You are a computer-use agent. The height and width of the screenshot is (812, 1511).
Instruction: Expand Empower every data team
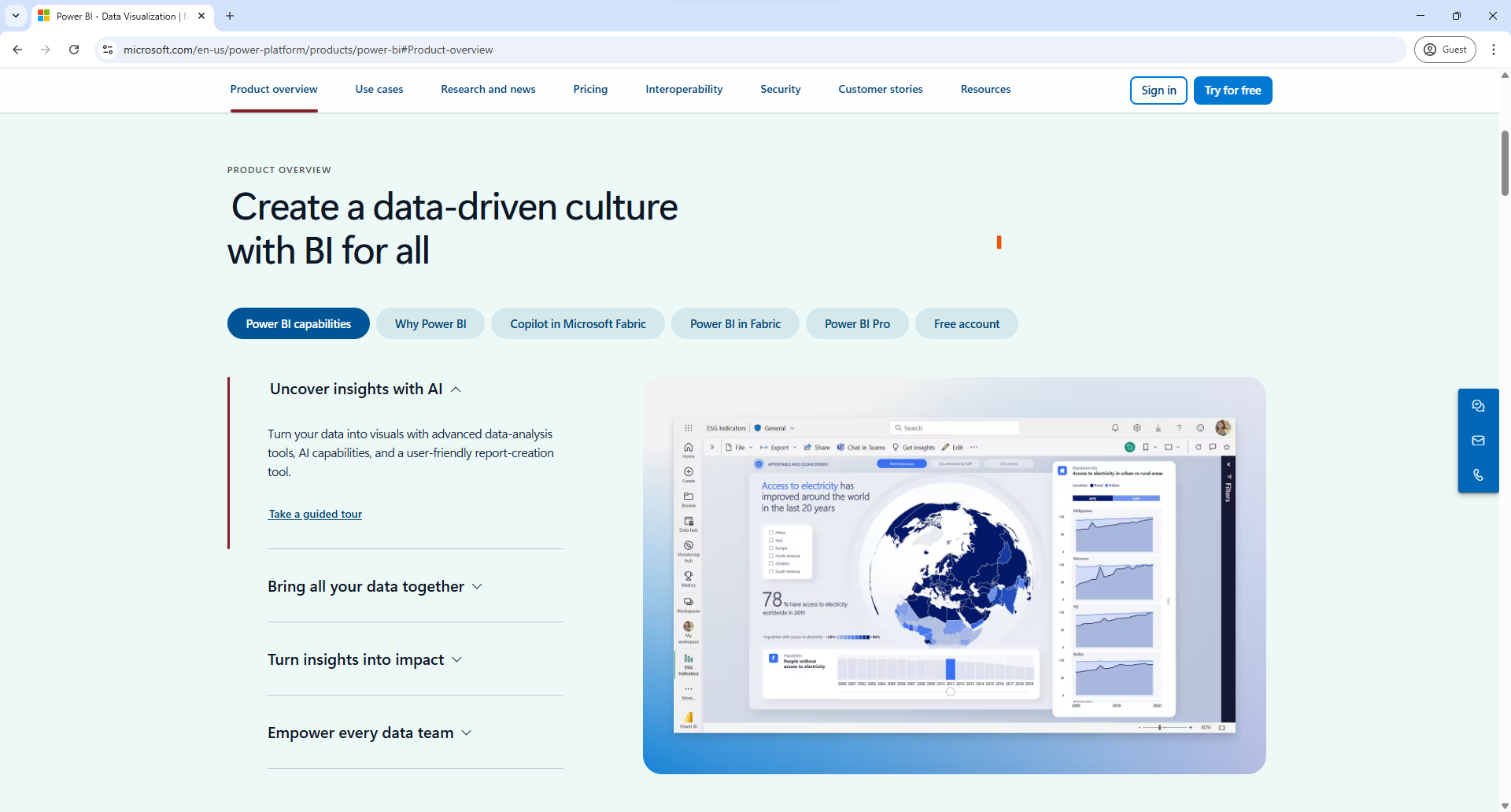pyautogui.click(x=369, y=733)
